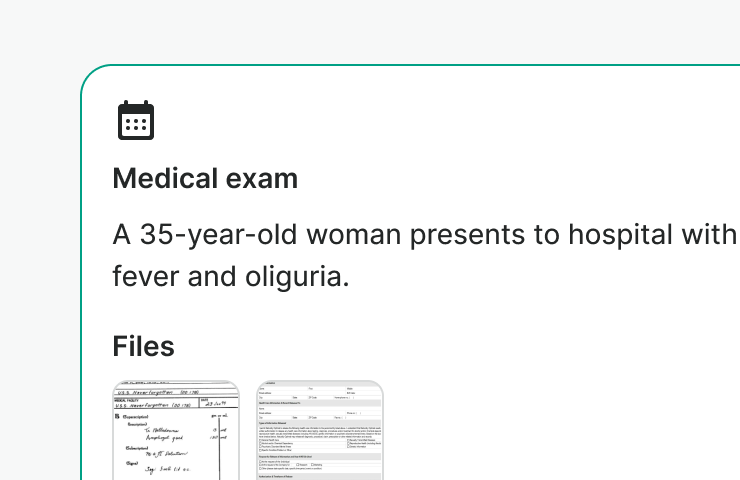Select the "Medical exam" title
Viewport: 740px width, 480px height.
pyautogui.click(x=205, y=179)
